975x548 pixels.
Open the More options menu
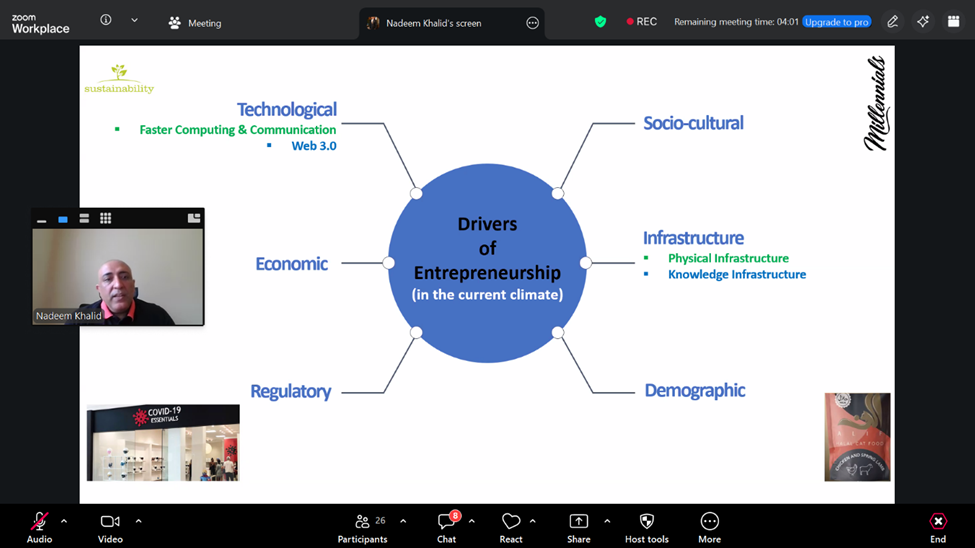(709, 526)
